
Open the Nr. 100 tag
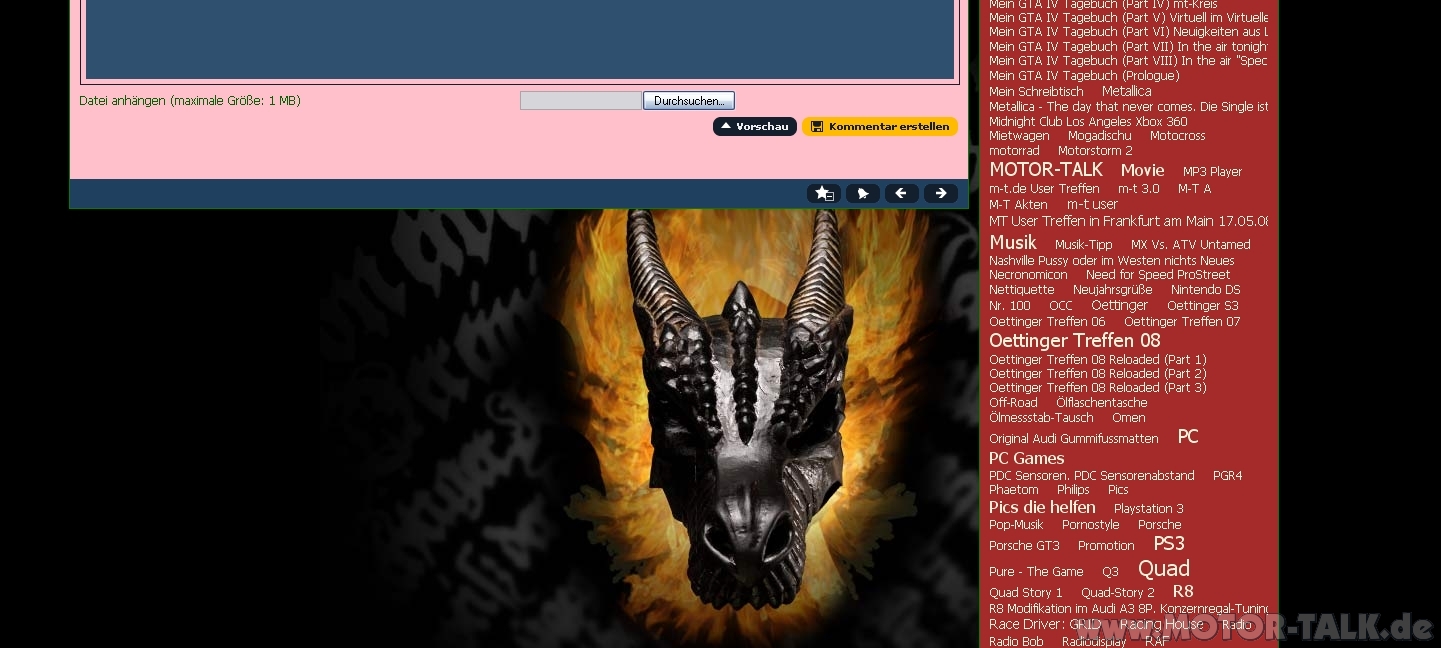click(x=1010, y=306)
